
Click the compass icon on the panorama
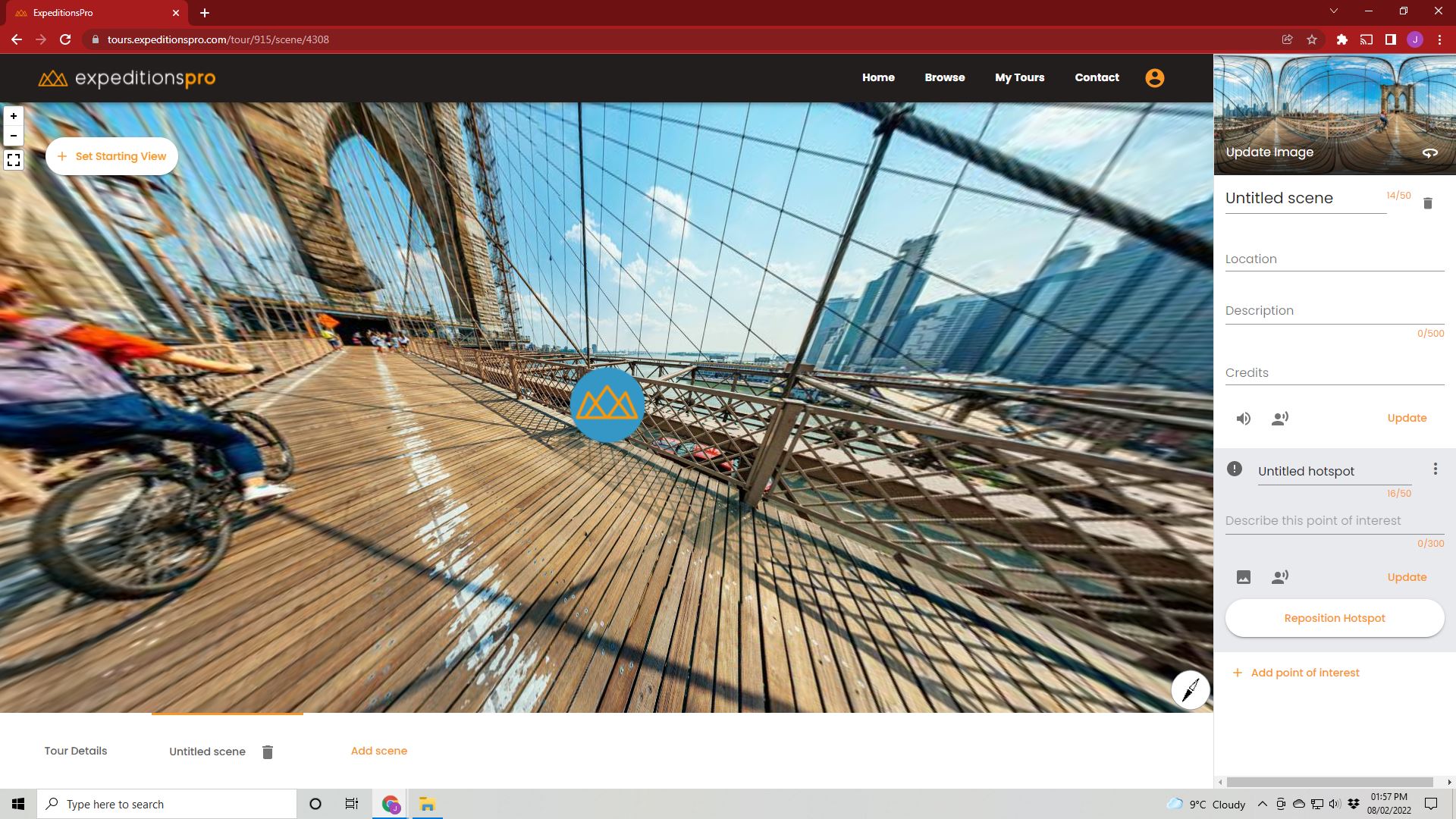(1190, 690)
